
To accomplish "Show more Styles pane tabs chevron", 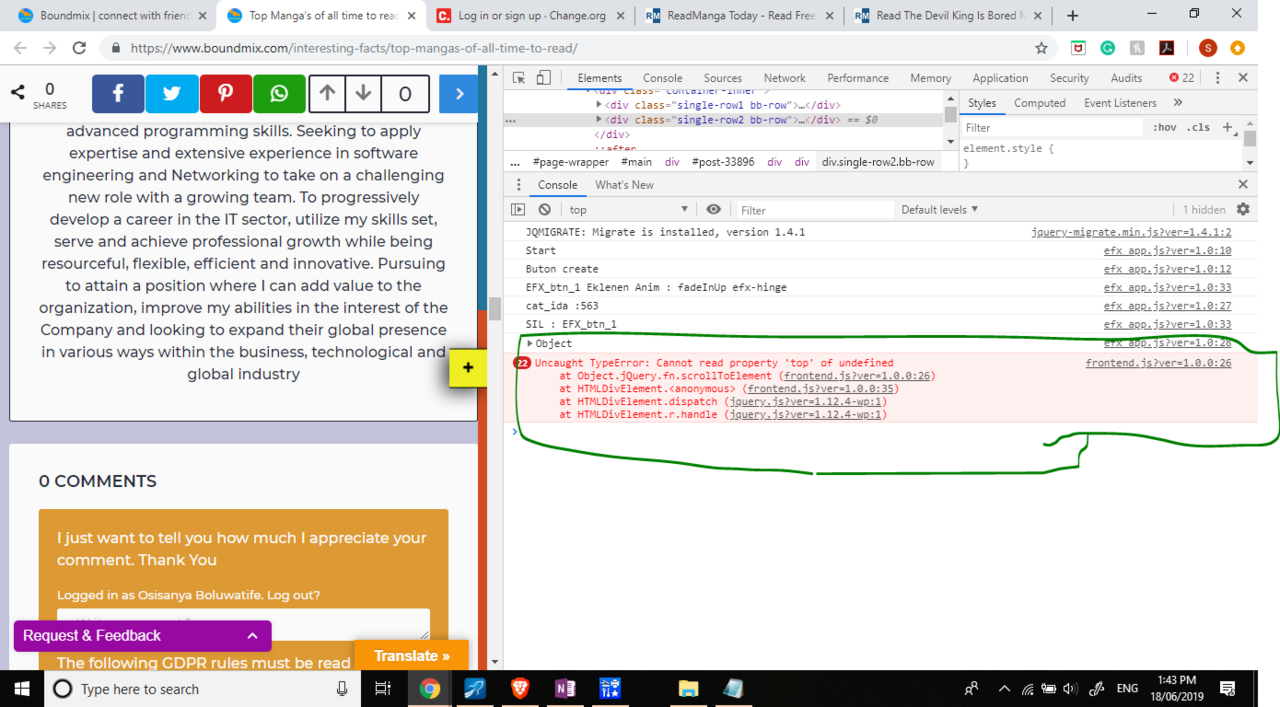I will (1178, 103).
